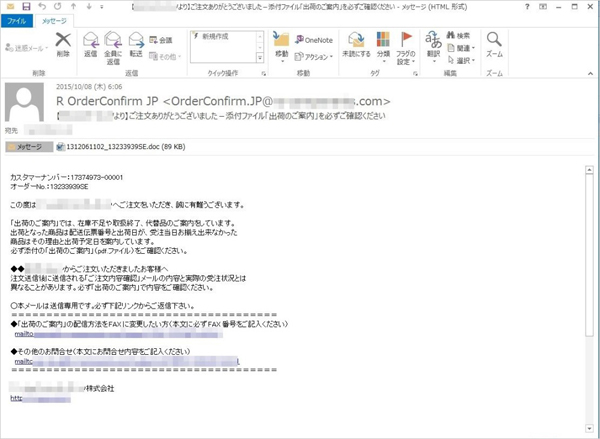Click the Delete (削除) message icon
Screen dimensions: 600x439
pyautogui.click(x=63, y=43)
